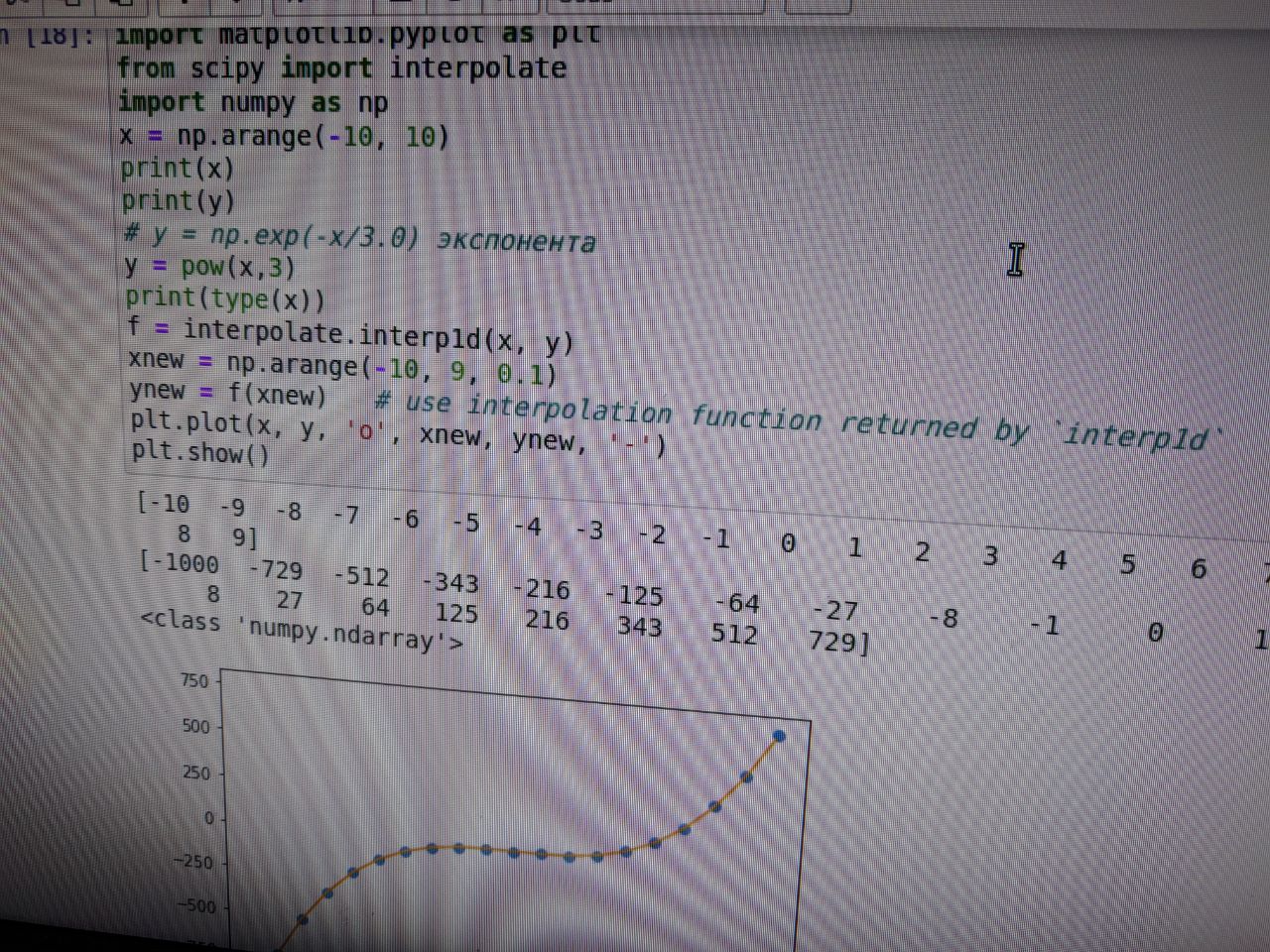Click the '-343' output value

pyautogui.click(x=450, y=583)
